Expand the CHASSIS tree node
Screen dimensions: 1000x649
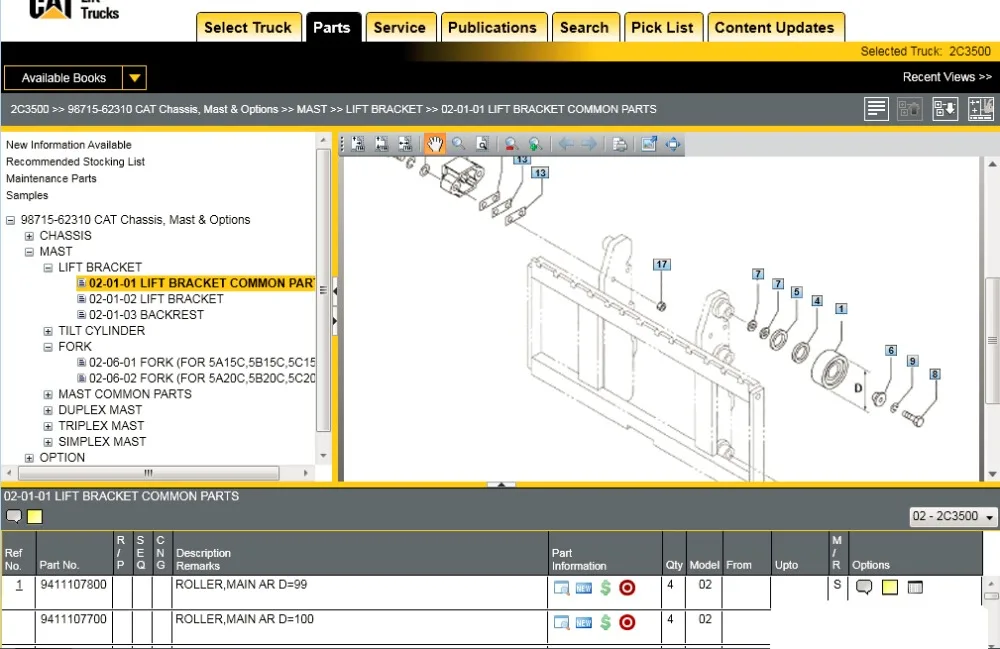tap(29, 236)
